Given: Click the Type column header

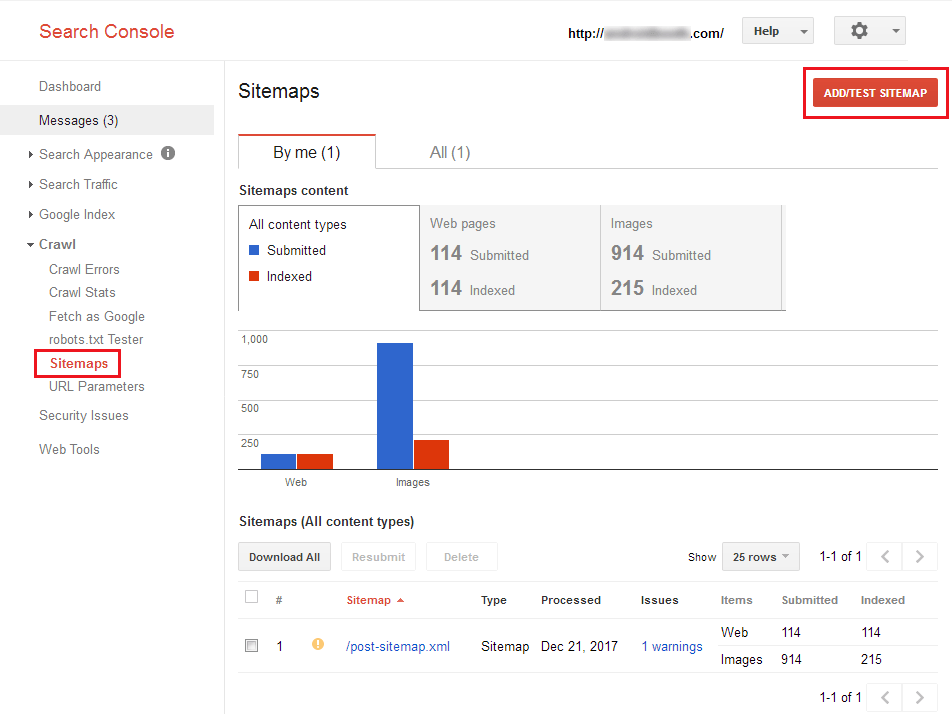Looking at the screenshot, I should tap(494, 600).
